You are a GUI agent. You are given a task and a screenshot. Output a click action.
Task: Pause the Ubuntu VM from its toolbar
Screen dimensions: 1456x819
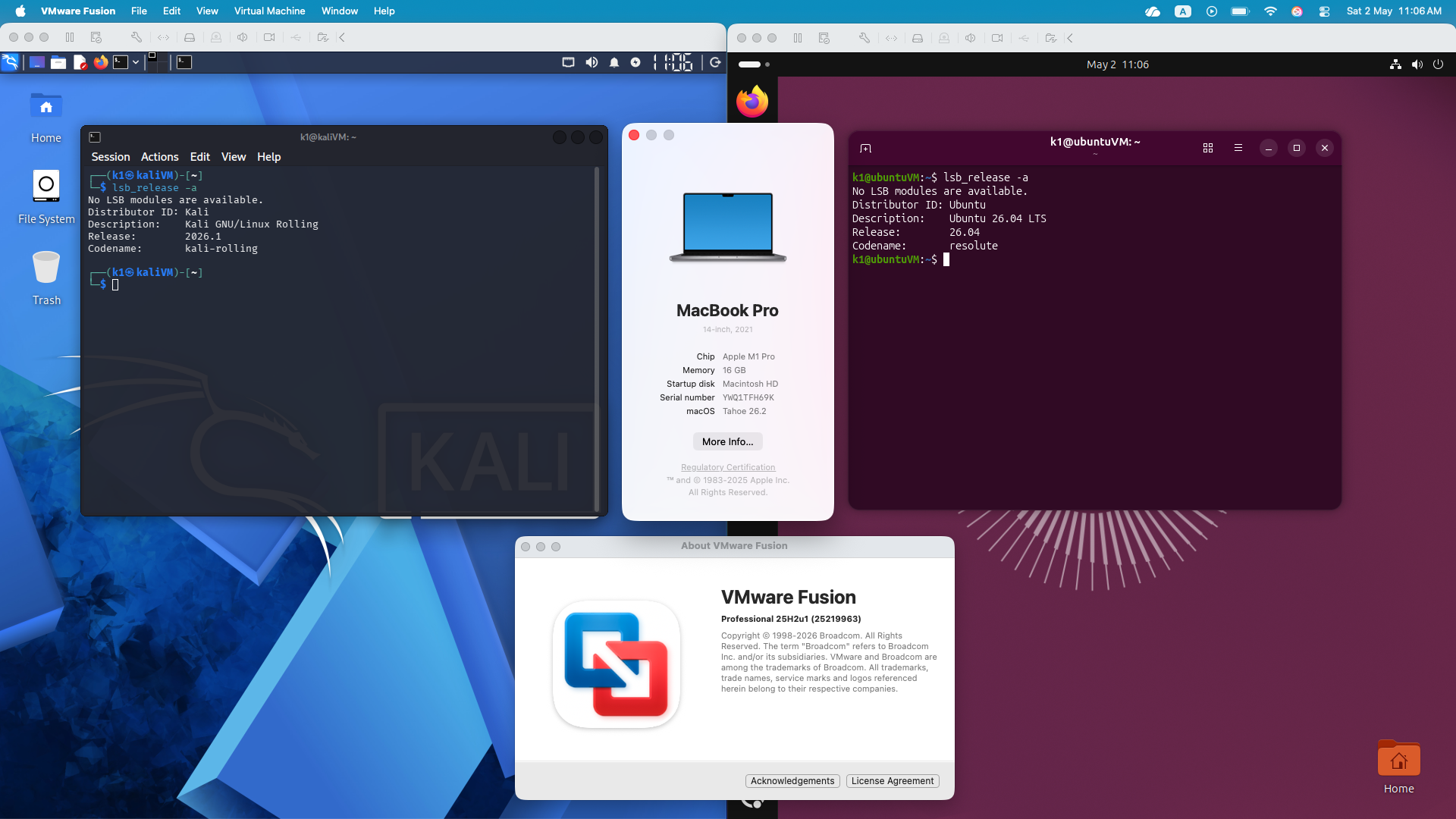coord(798,38)
